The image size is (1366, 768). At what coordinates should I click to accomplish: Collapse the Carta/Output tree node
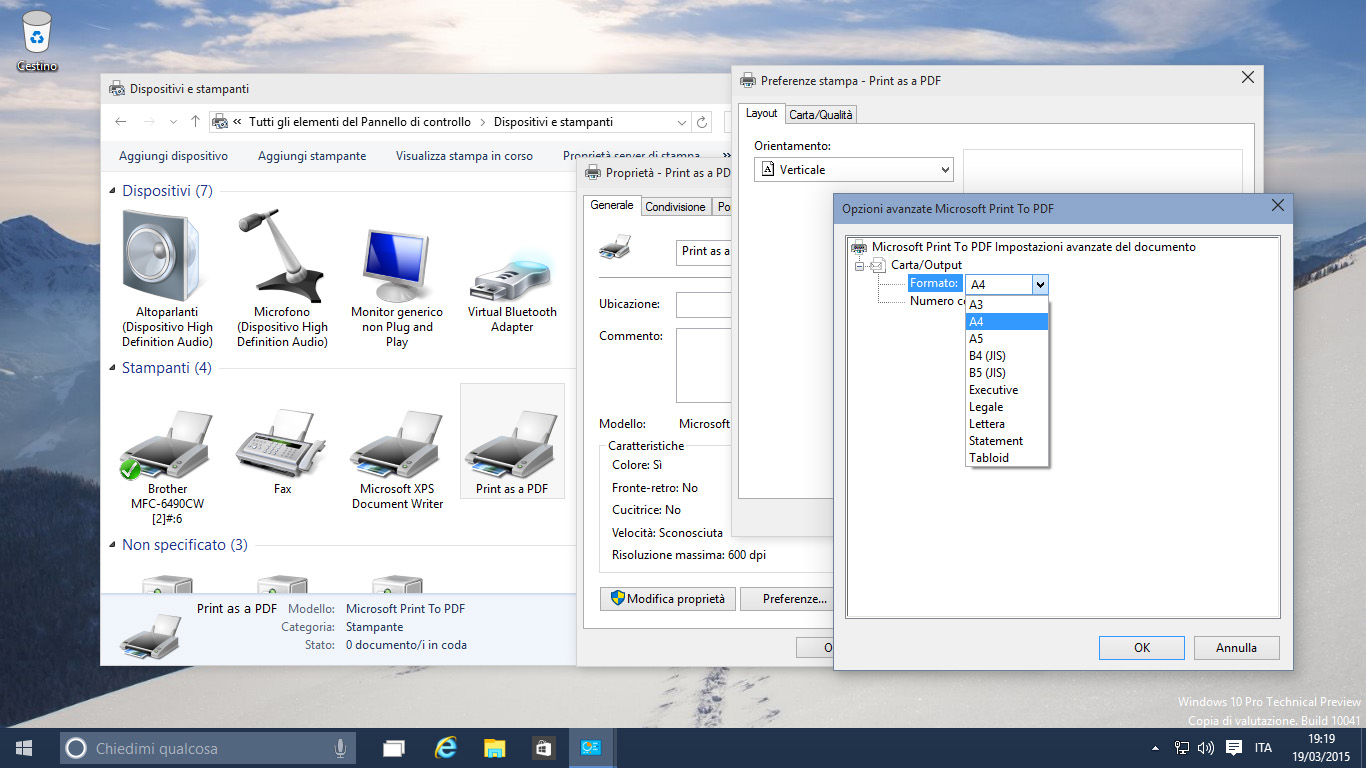pos(858,265)
